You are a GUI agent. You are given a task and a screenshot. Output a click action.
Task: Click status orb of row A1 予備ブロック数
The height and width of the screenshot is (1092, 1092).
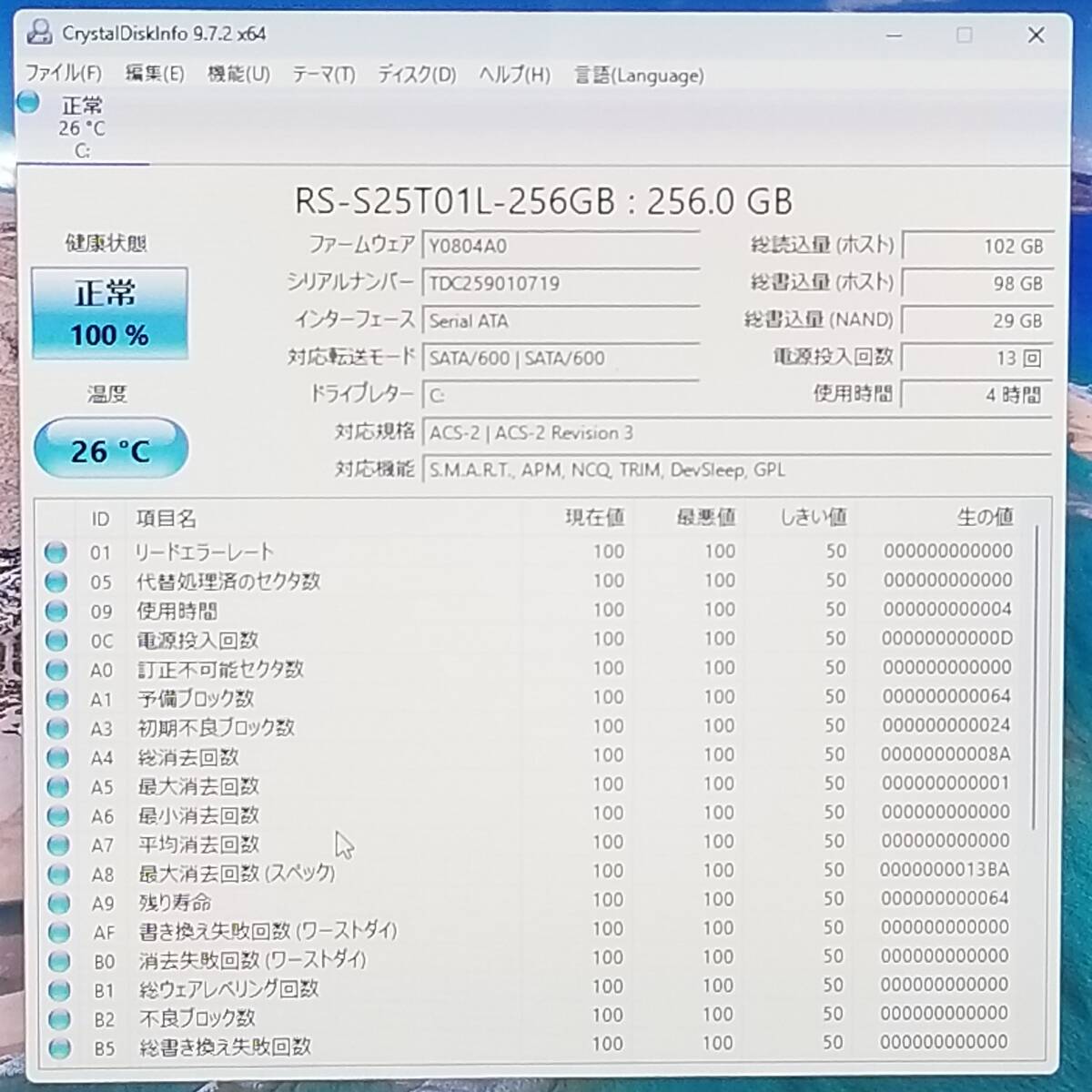coord(57,699)
